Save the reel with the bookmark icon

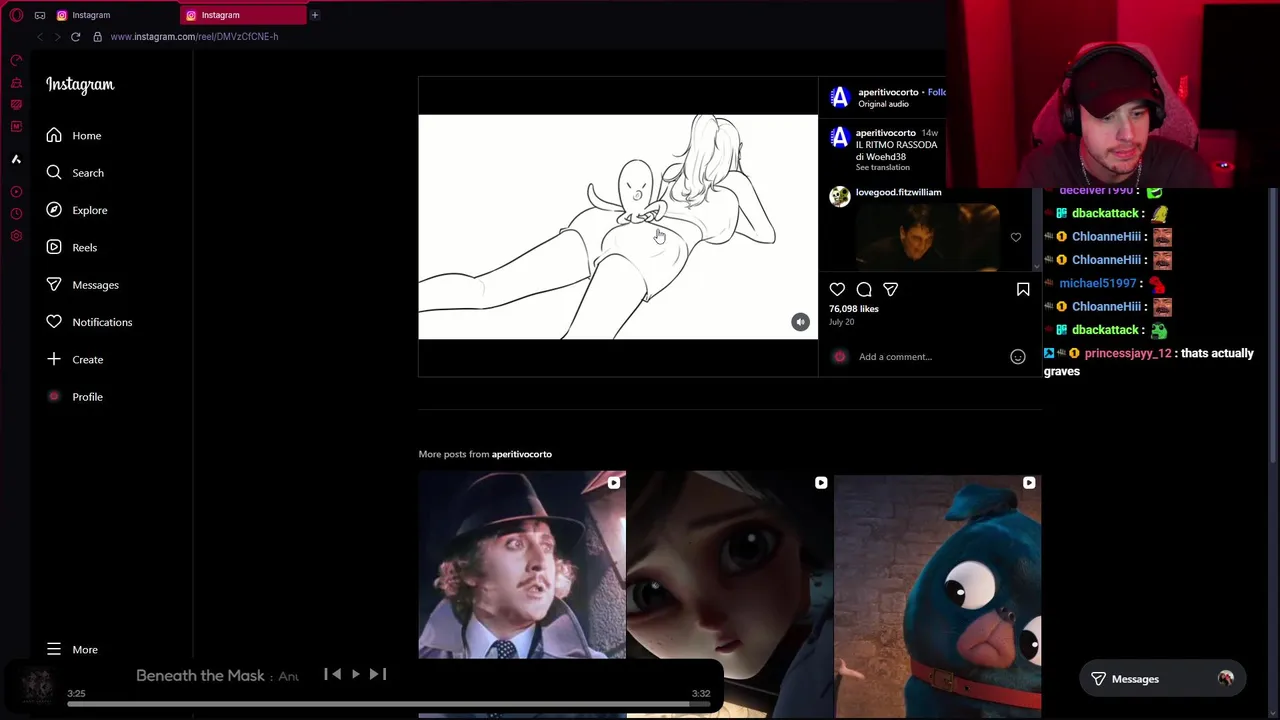click(x=1023, y=290)
